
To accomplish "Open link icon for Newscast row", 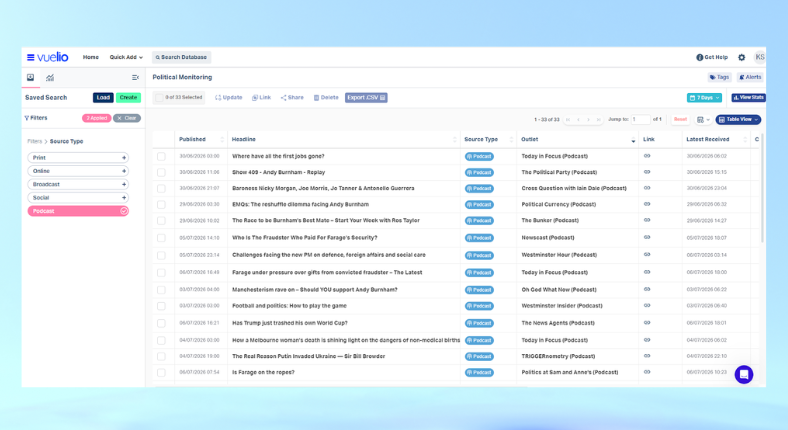I will click(647, 237).
